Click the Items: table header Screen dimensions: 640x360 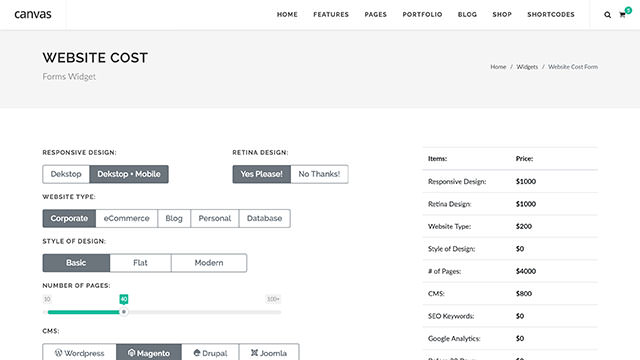[437, 159]
